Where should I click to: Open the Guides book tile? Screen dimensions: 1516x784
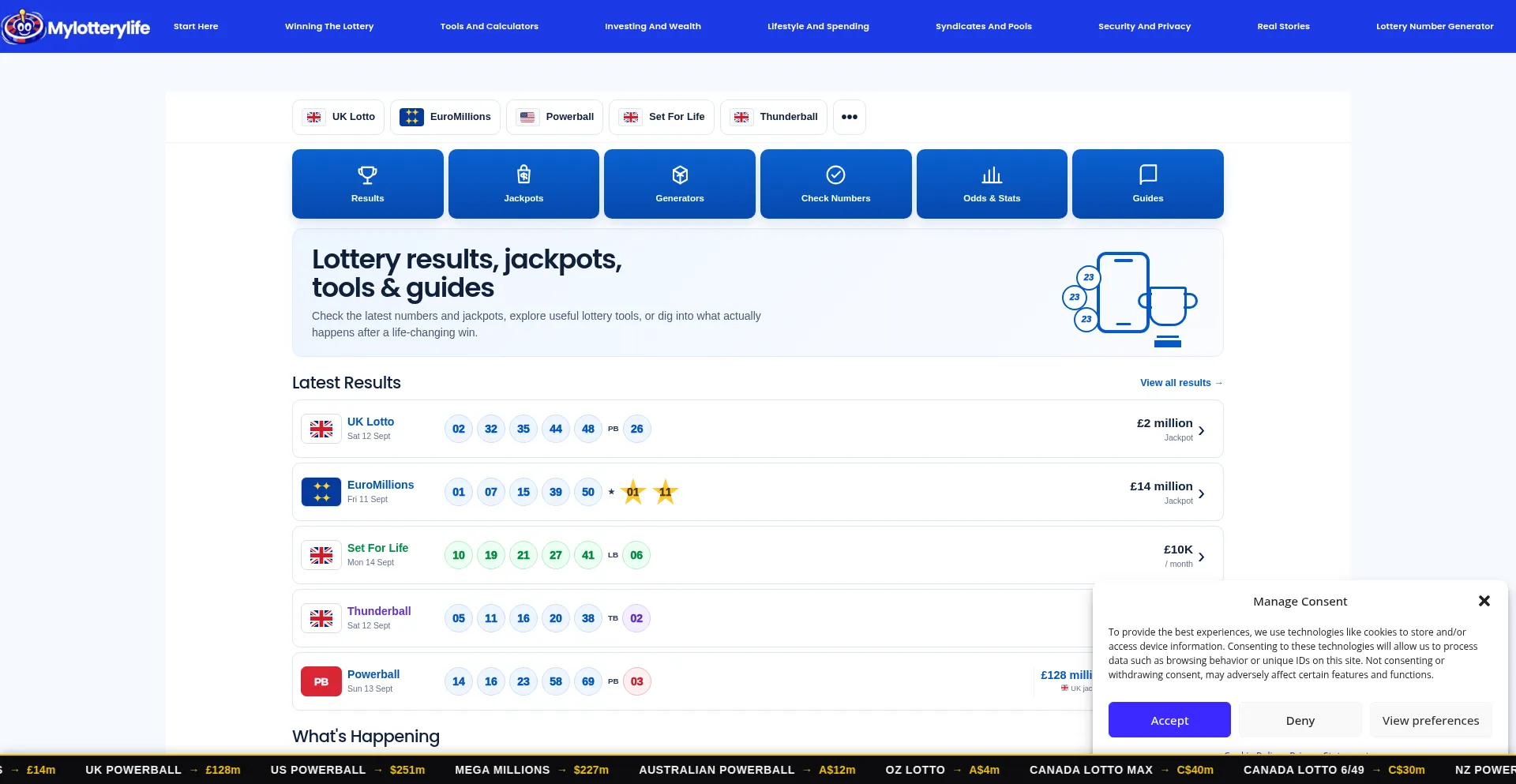pyautogui.click(x=1148, y=184)
